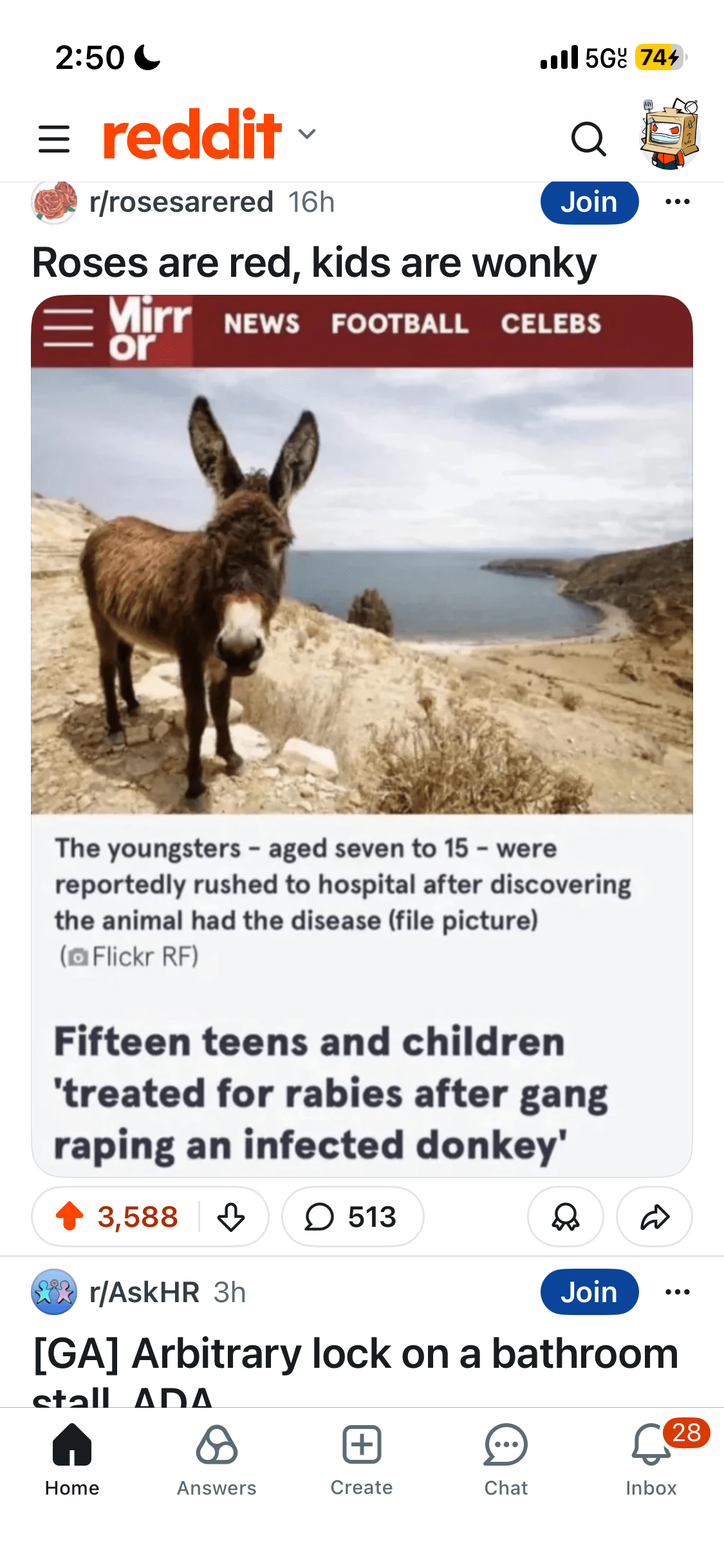Screen dimensions: 724x1568
Task: Switch to the Answers tab
Action: (x=217, y=1461)
